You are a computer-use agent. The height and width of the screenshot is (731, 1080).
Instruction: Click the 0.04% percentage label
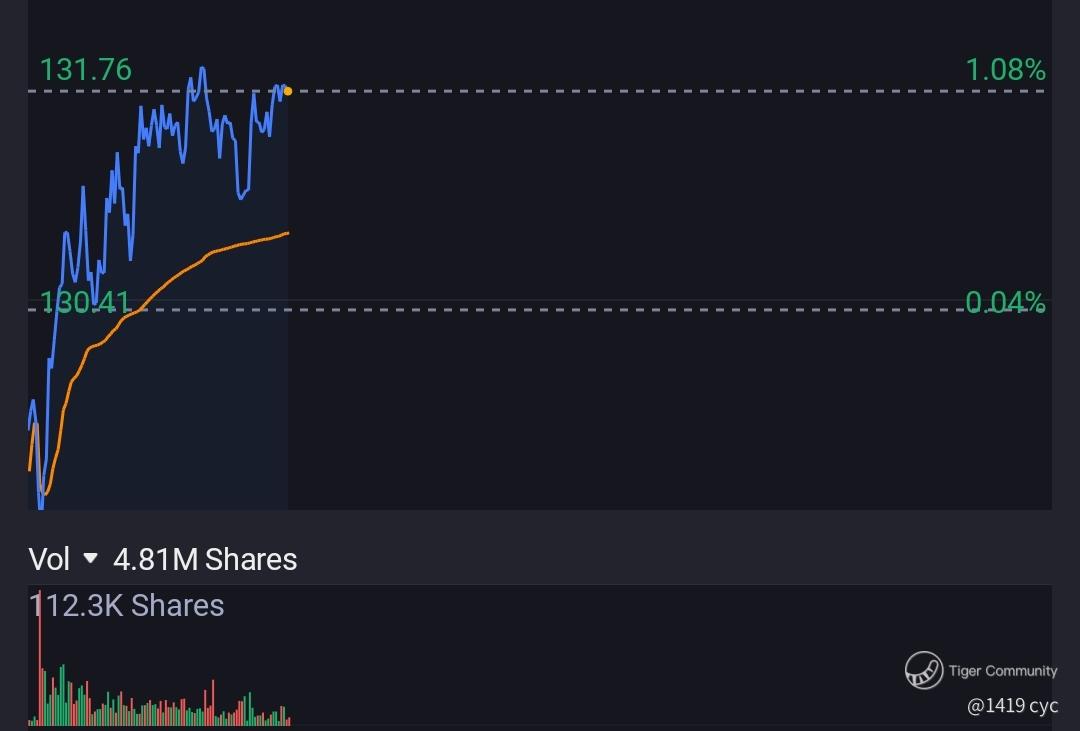[1006, 302]
